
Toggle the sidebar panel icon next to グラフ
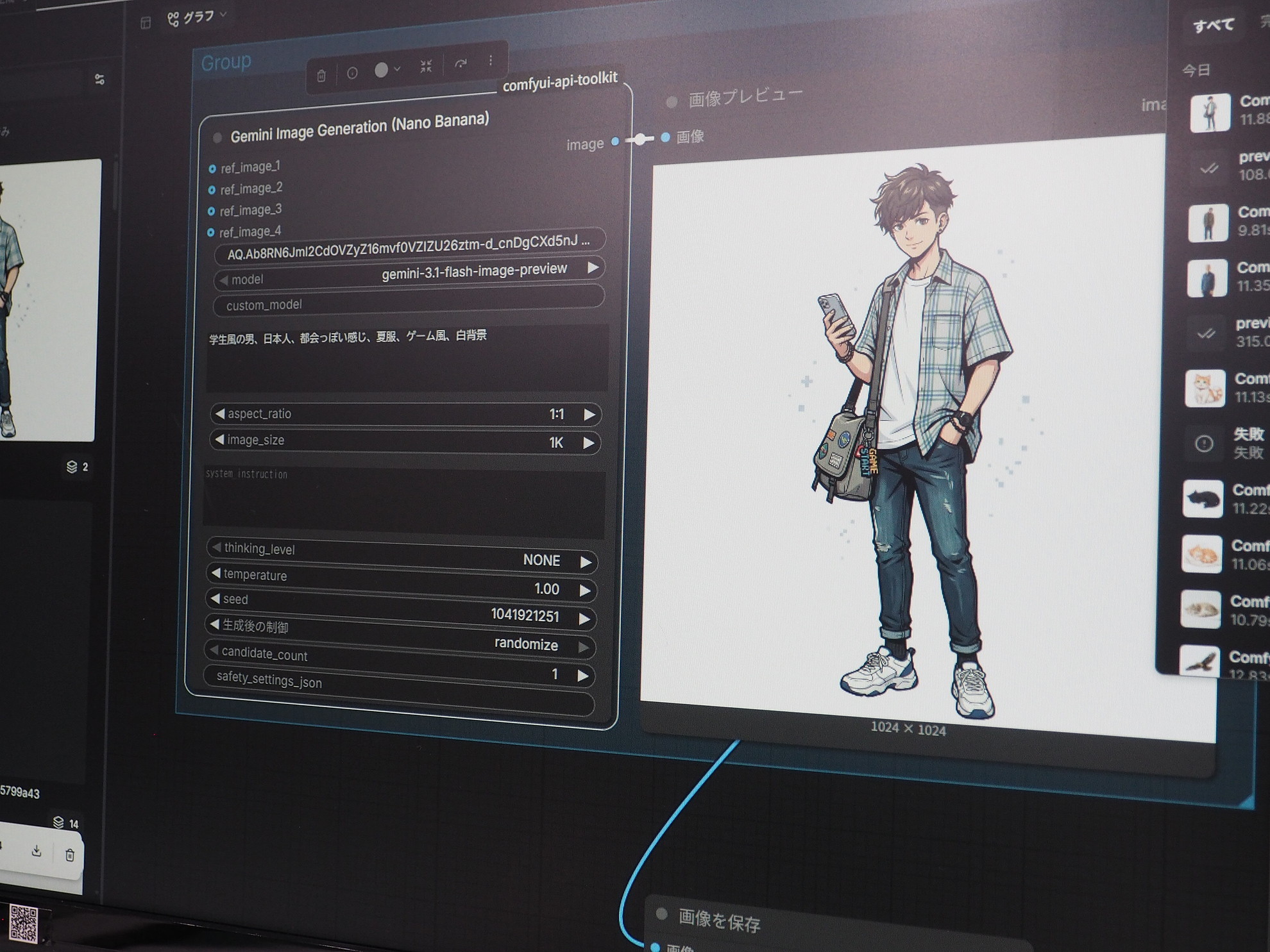[146, 23]
